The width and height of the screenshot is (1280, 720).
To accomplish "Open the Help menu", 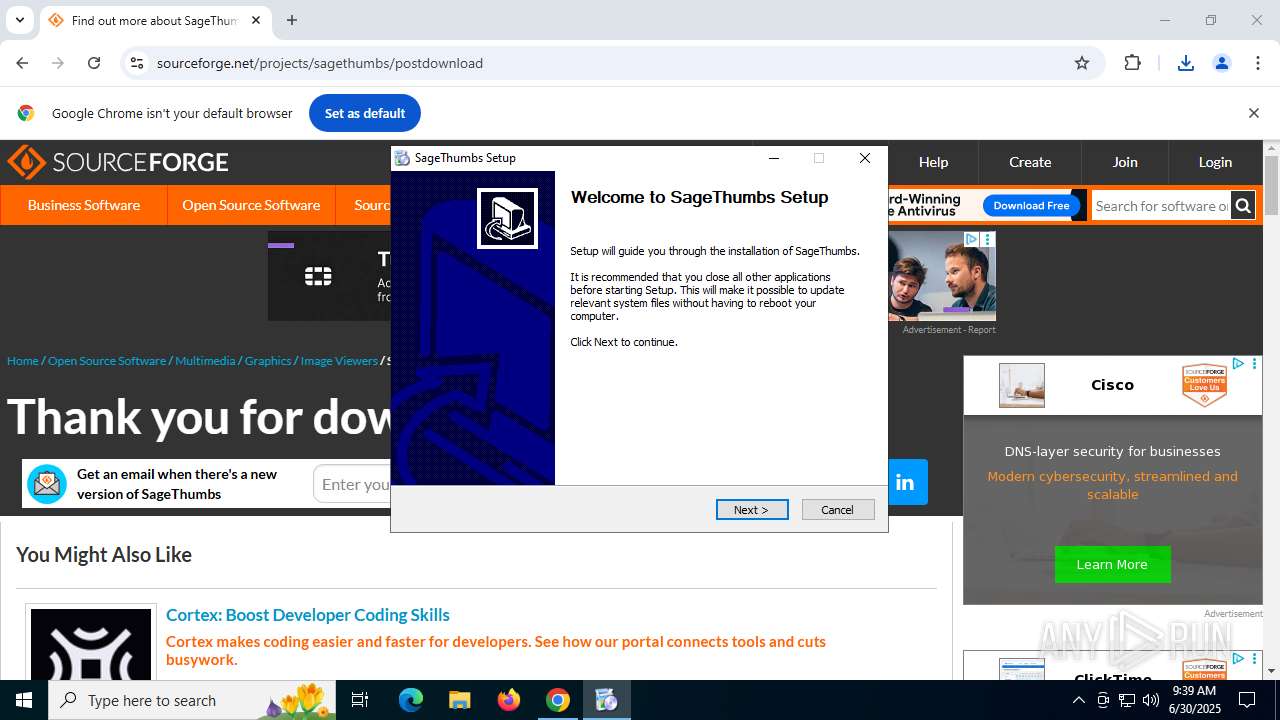I will (933, 162).
